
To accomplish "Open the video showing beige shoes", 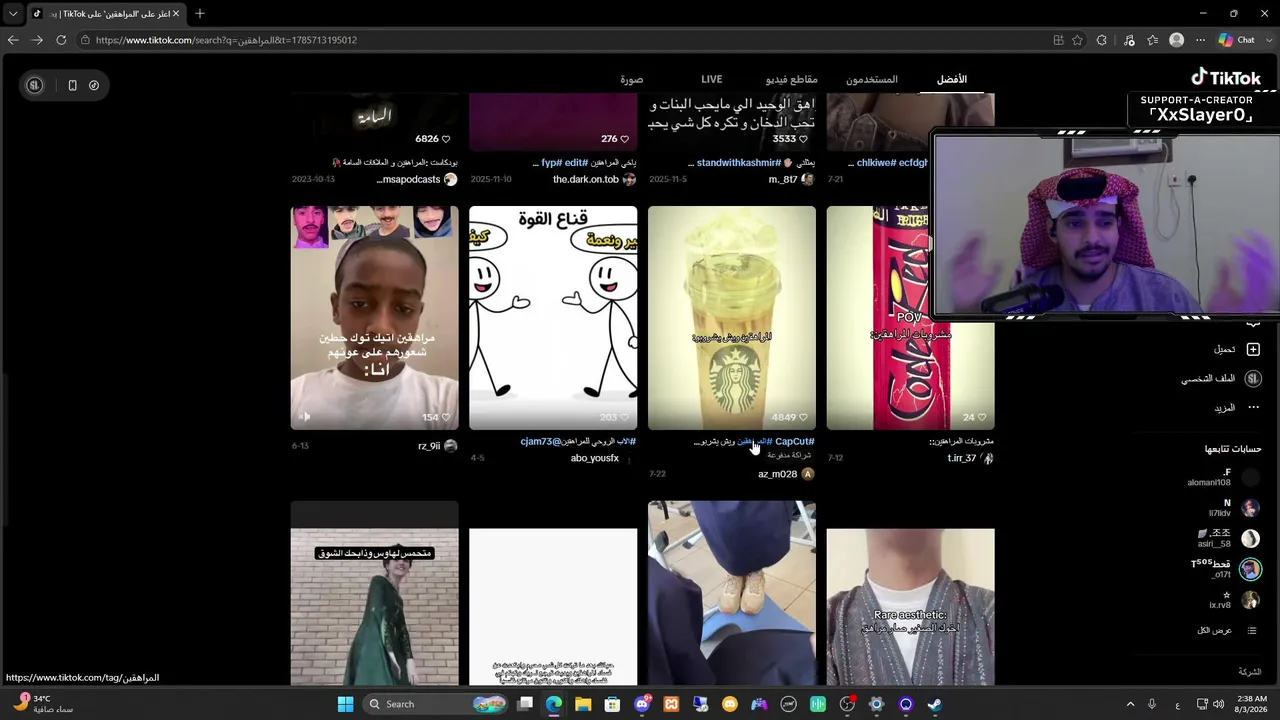I will (x=732, y=593).
